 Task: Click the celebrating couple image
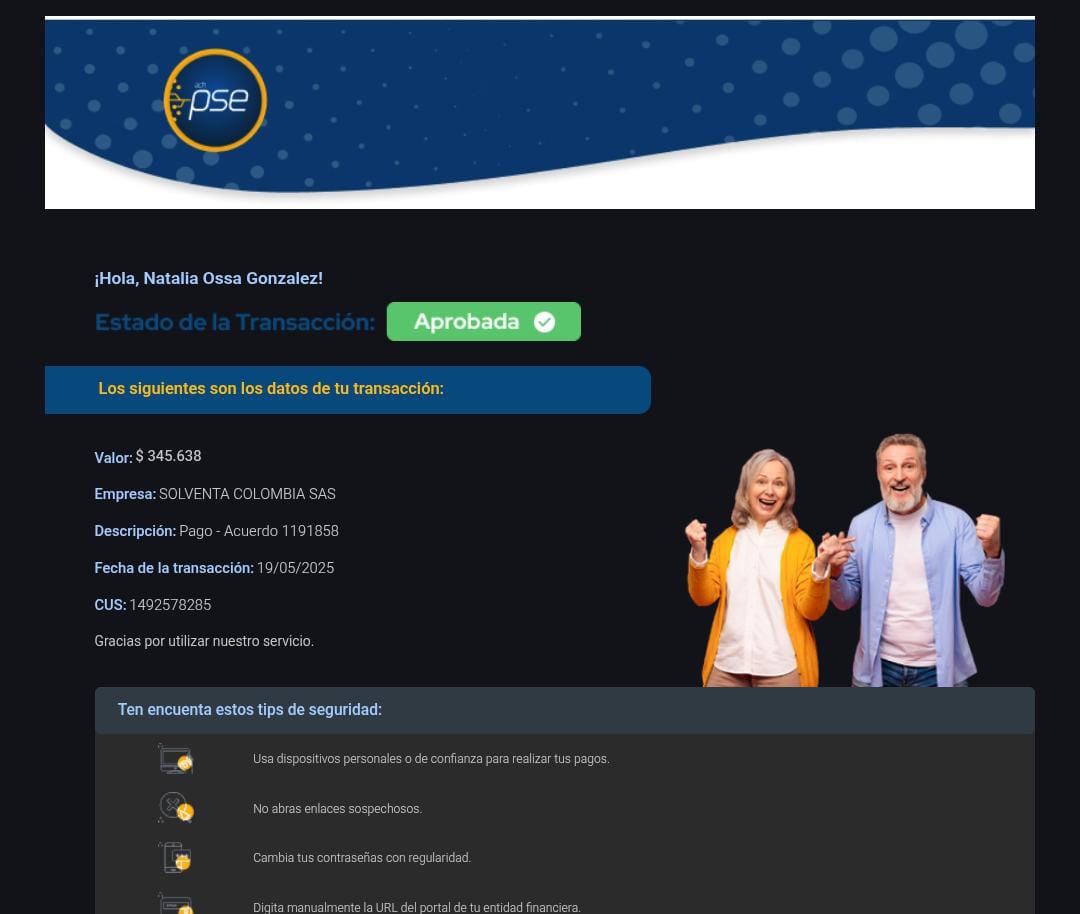point(843,562)
